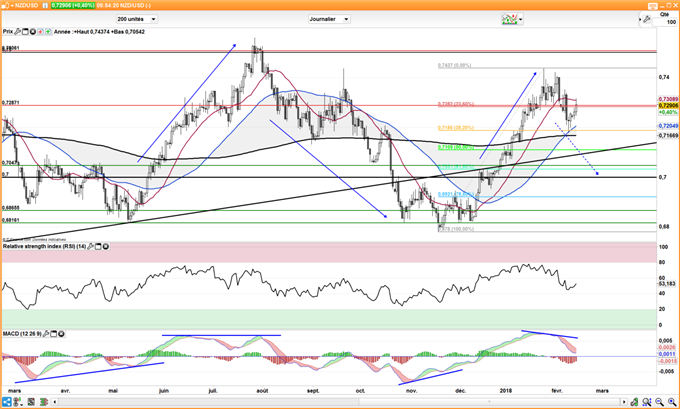The image size is (680, 409).
Task: Click the 0,68655 level label on left
Action: pos(10,208)
